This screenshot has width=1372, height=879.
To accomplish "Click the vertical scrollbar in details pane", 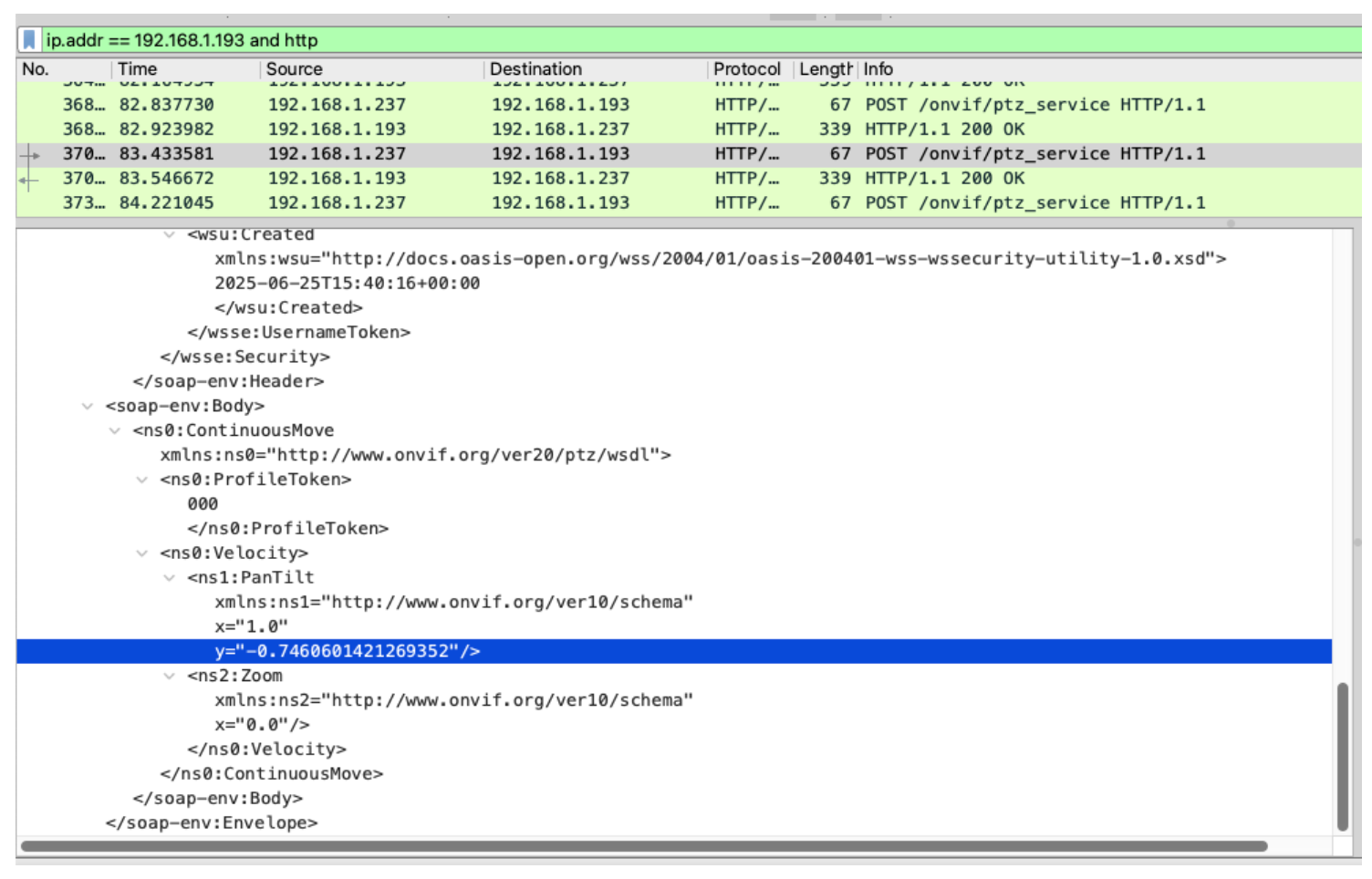I will pyautogui.click(x=1342, y=757).
